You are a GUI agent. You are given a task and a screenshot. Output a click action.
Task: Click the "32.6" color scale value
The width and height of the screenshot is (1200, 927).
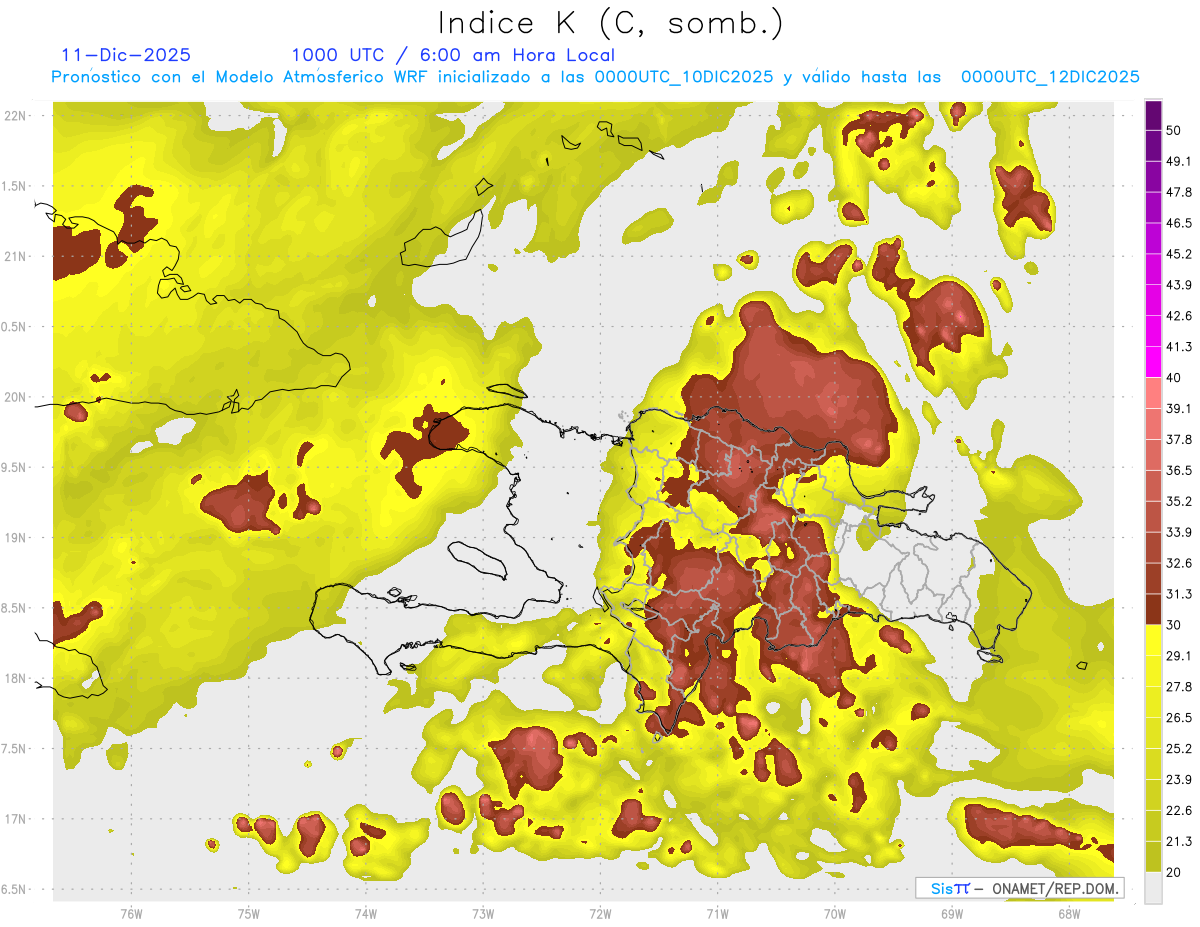point(1179,563)
